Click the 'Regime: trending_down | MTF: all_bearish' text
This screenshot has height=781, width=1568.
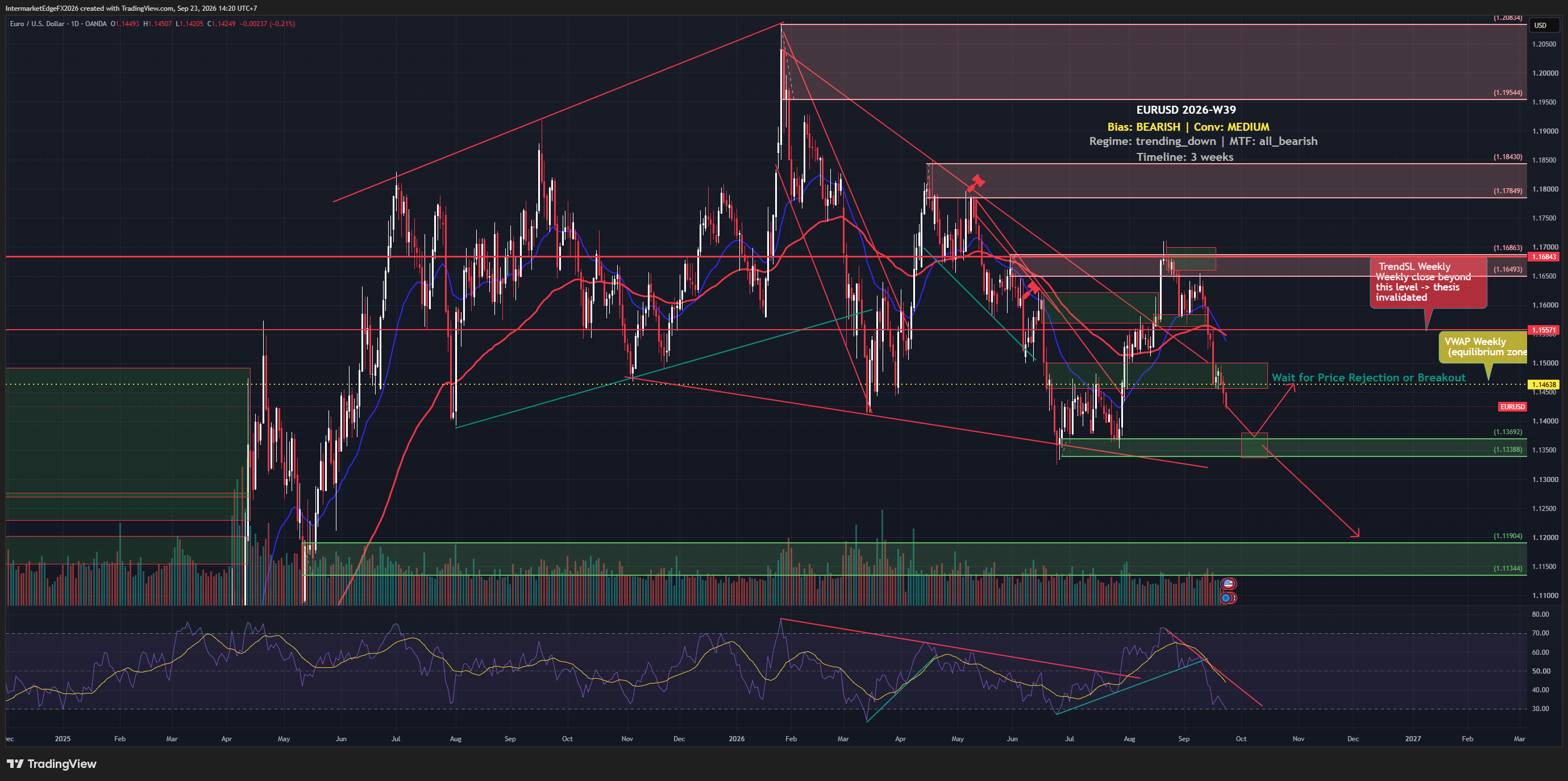[x=1203, y=141]
